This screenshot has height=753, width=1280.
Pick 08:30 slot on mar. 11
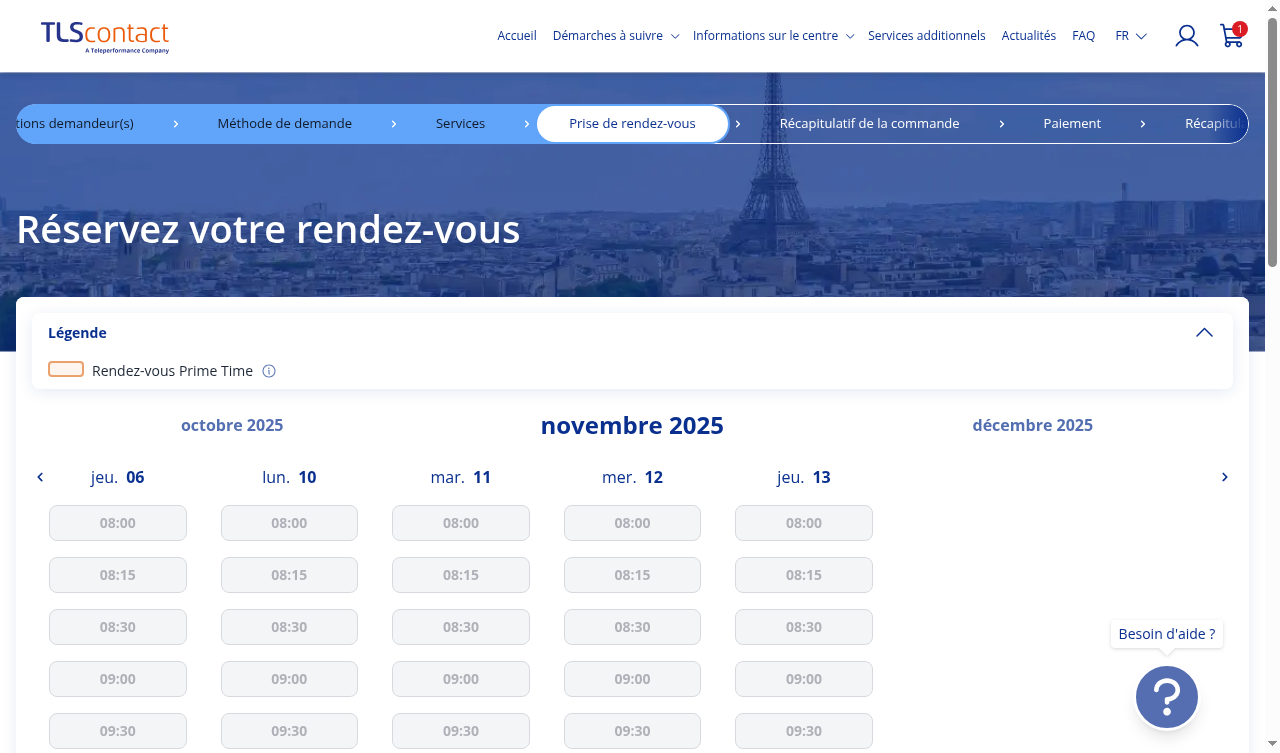(x=461, y=627)
